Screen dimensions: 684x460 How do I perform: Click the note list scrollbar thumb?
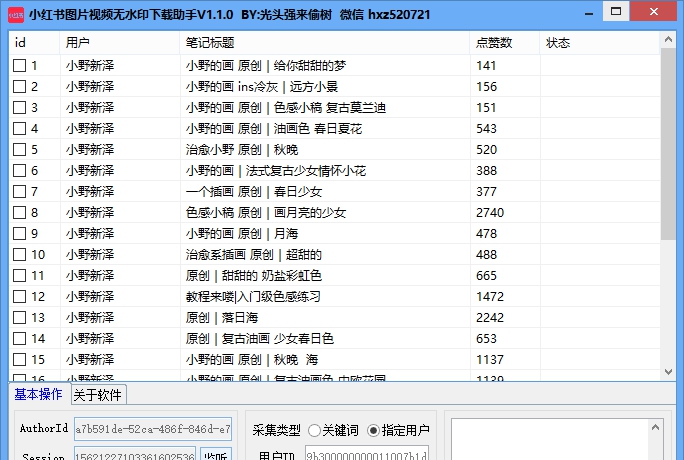point(668,144)
